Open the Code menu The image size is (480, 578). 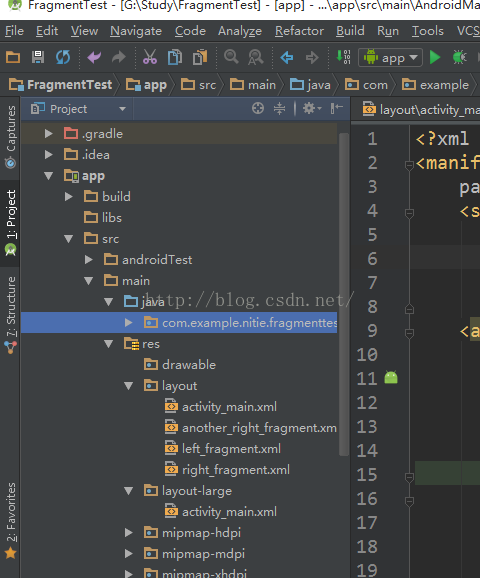[x=190, y=31]
